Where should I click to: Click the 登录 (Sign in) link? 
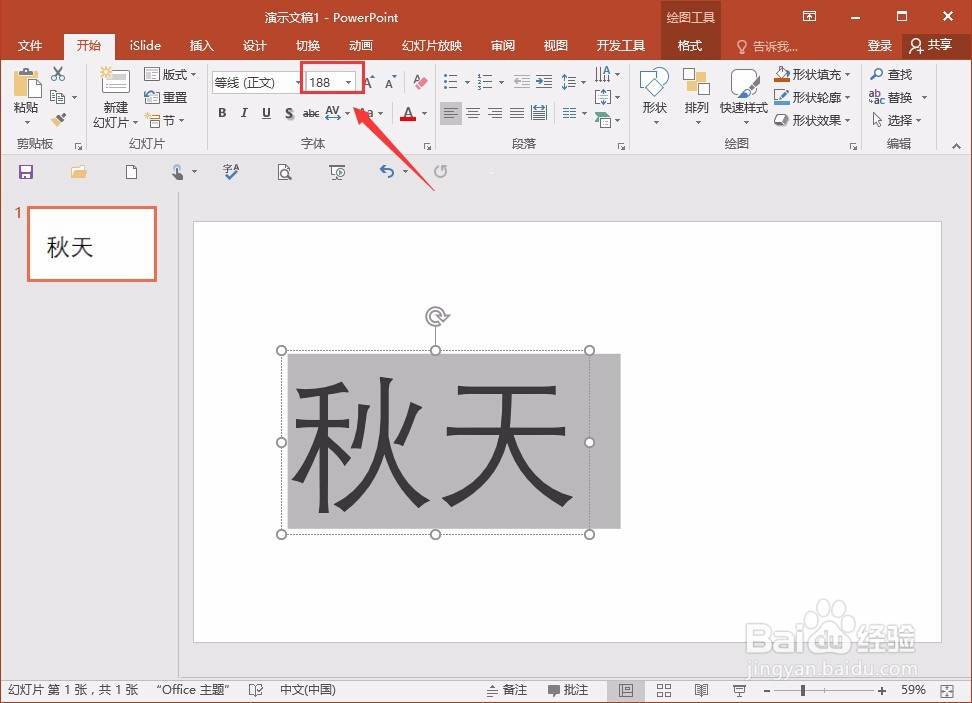(x=879, y=45)
